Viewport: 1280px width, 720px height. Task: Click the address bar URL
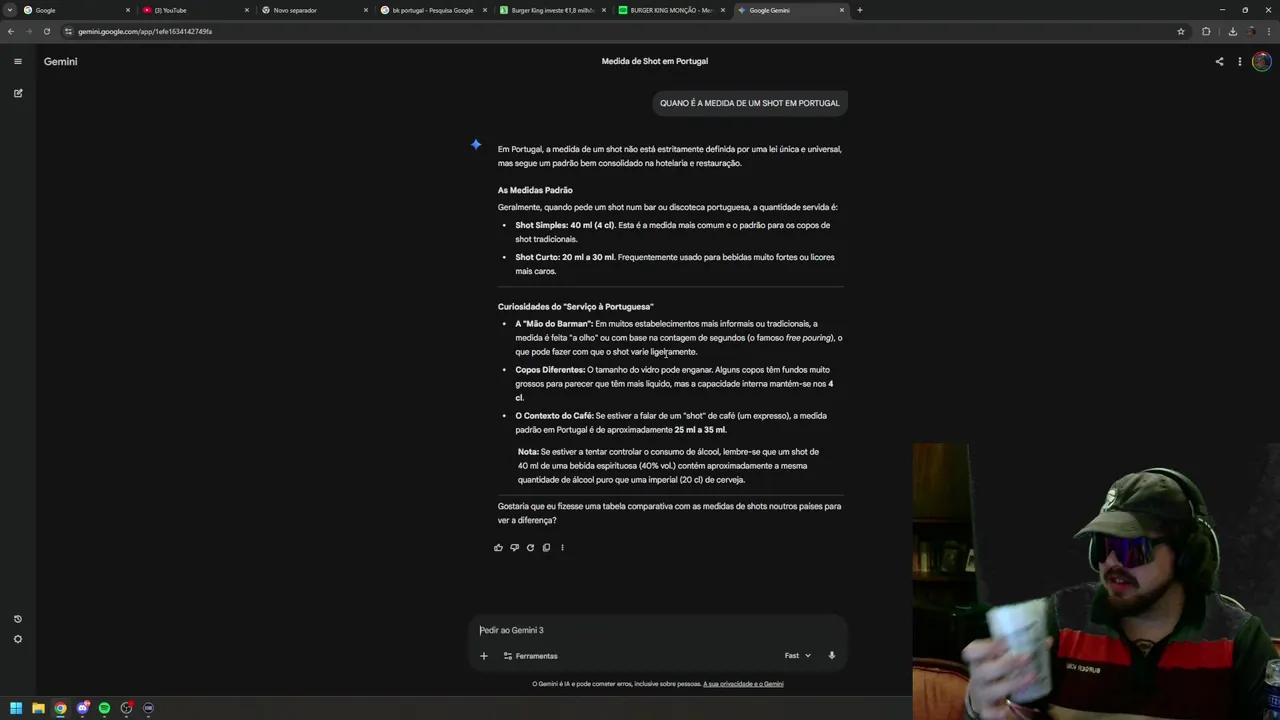click(x=145, y=31)
